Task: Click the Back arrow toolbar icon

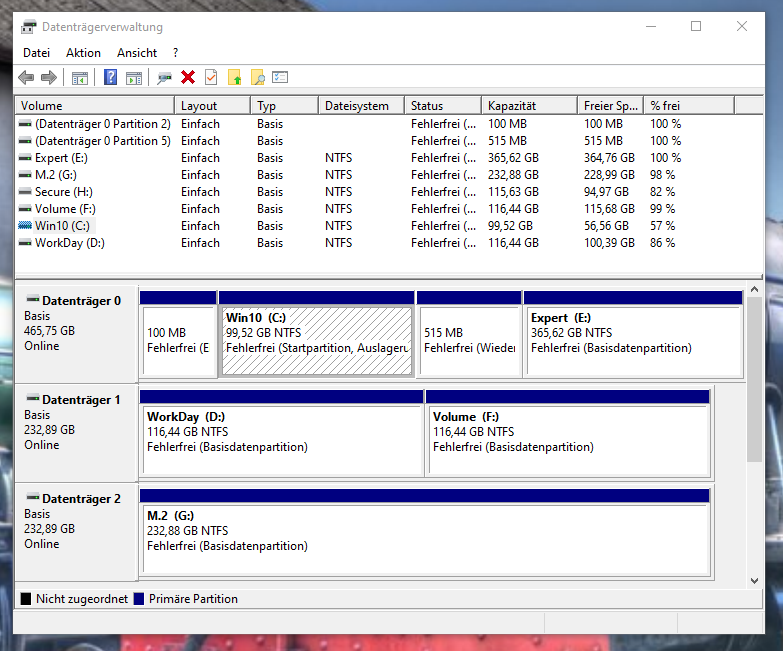Action: (26, 77)
